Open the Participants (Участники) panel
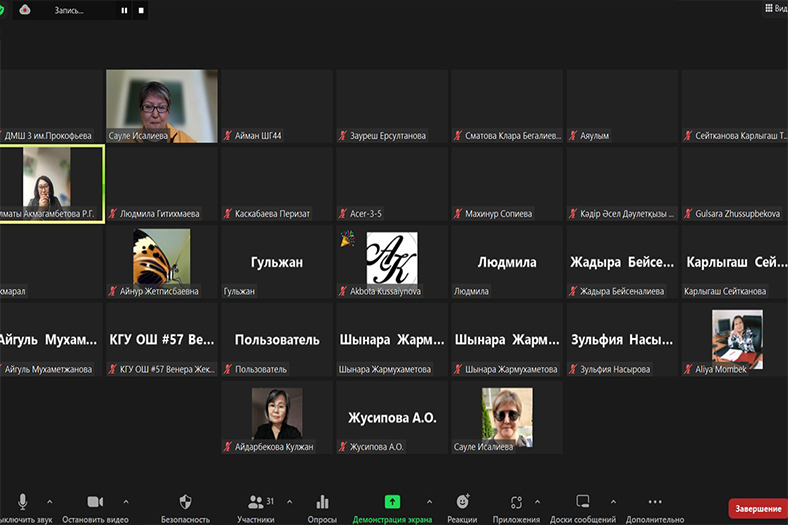 [256, 502]
